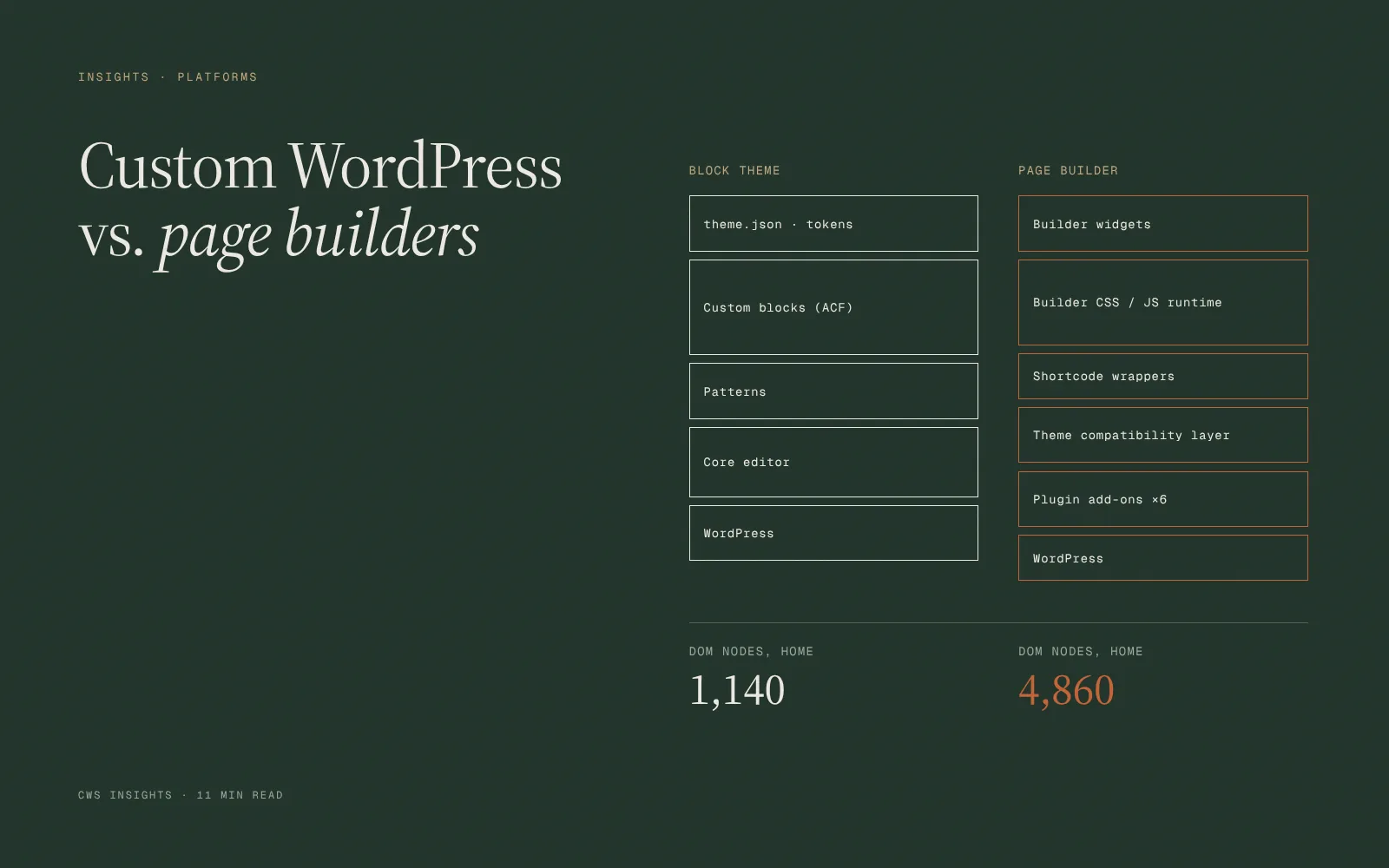Click the orange 4,860 DOM nodes value

click(1066, 691)
